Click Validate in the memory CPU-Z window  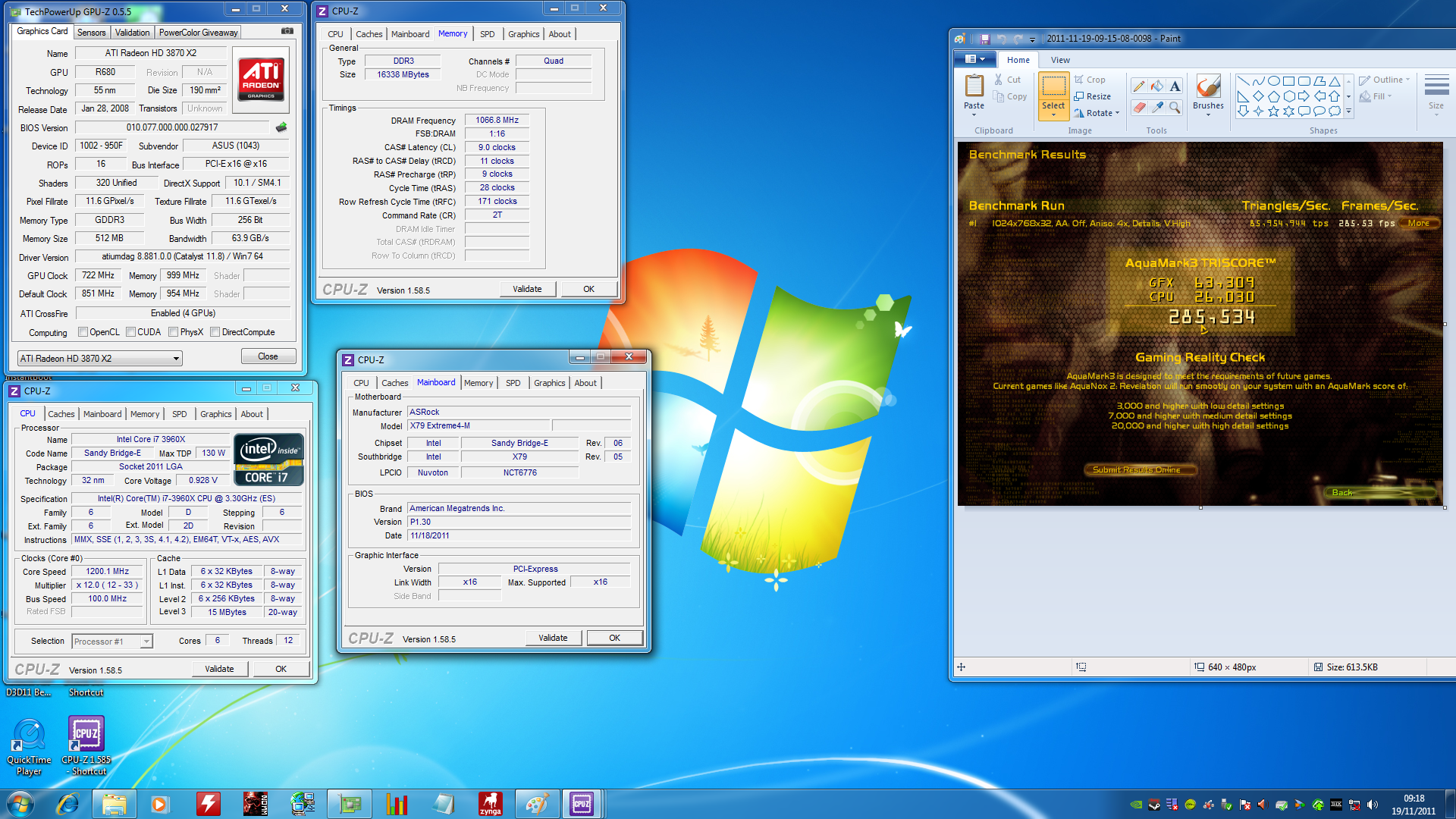pyautogui.click(x=527, y=289)
